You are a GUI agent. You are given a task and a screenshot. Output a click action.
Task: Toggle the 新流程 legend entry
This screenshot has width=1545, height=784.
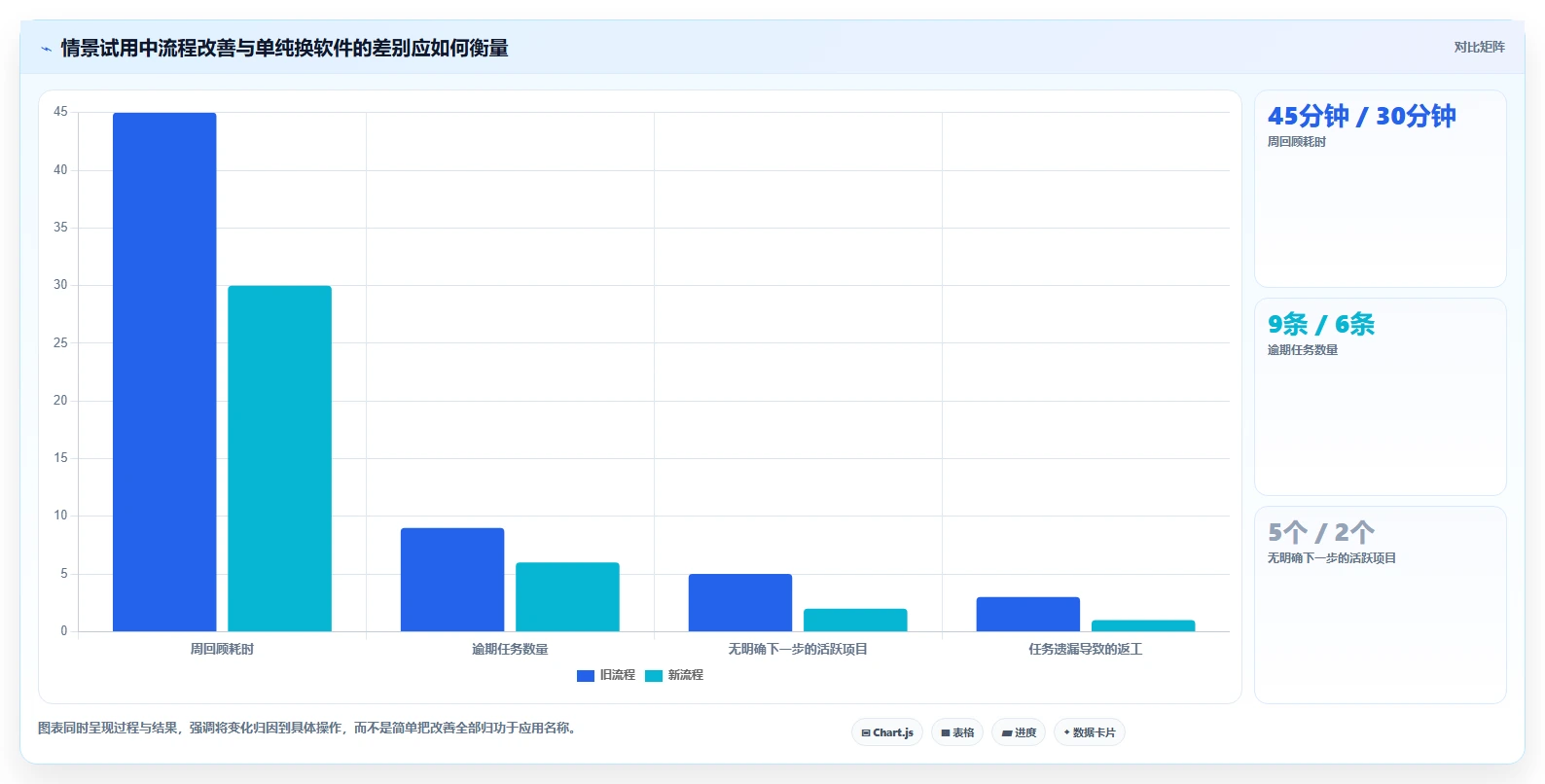674,675
